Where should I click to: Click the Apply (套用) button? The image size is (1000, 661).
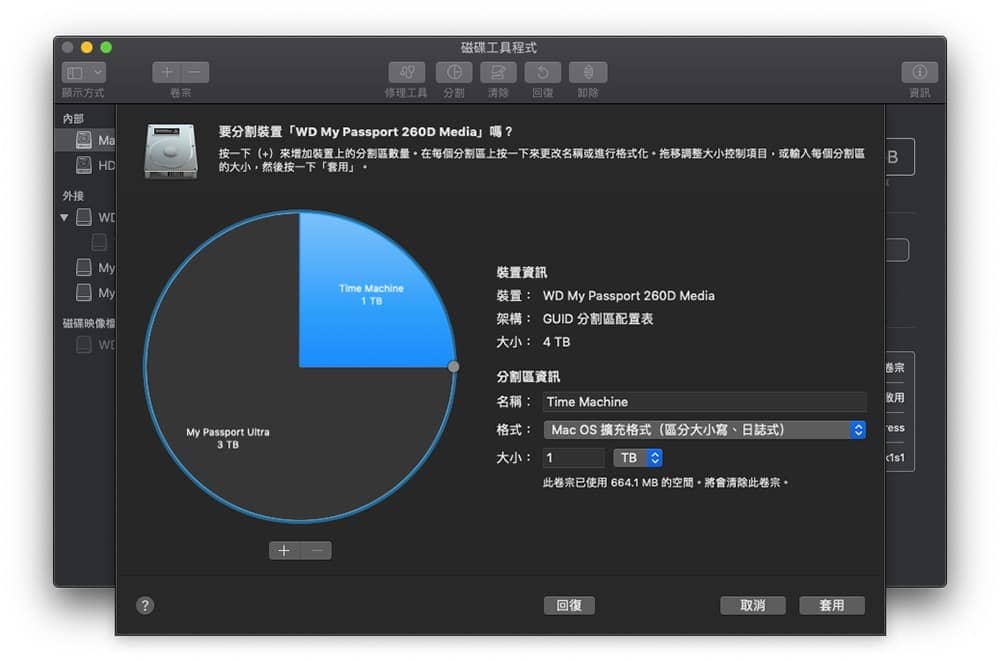(832, 605)
